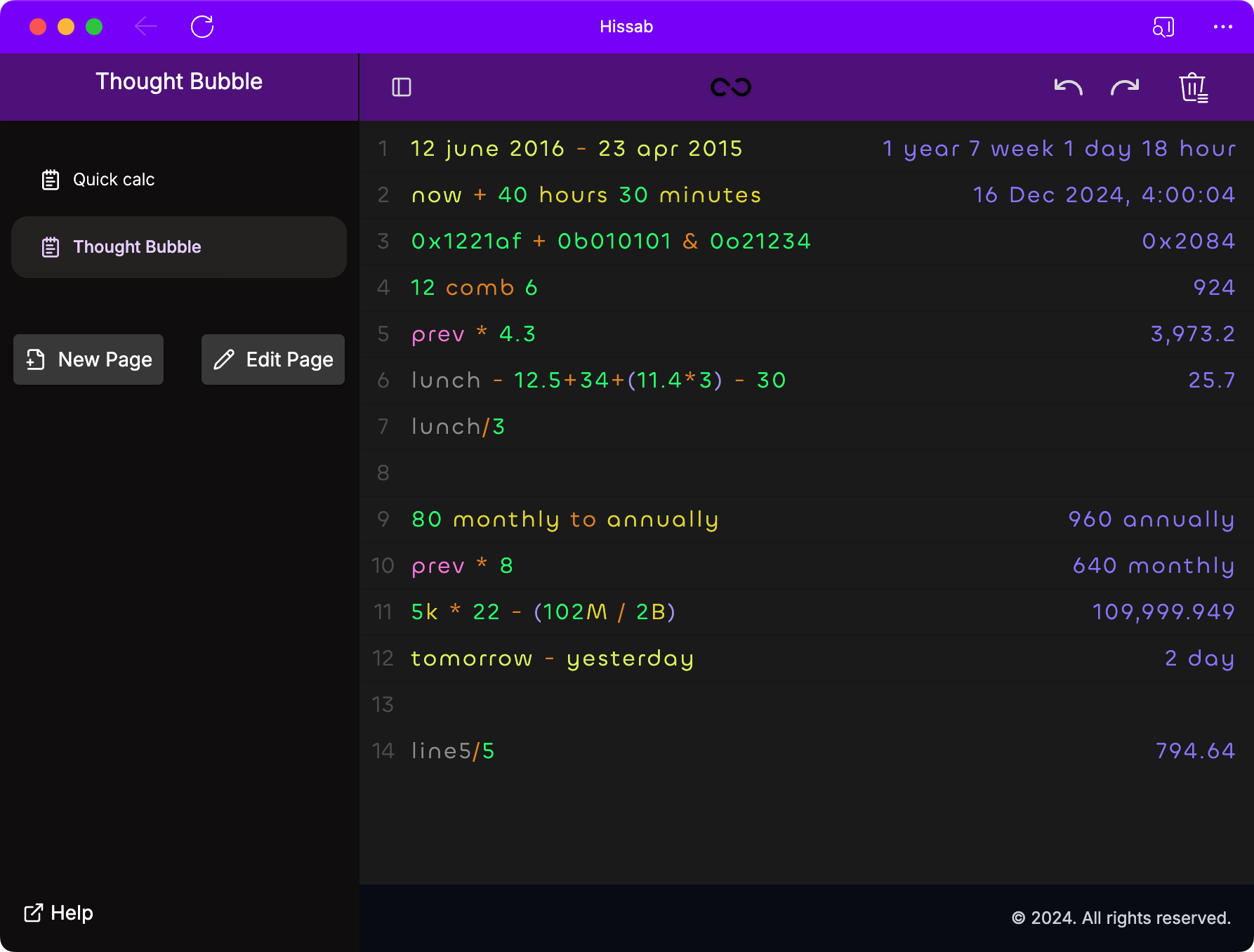Open the three-dot more options menu
The width and height of the screenshot is (1254, 952).
pos(1222,27)
